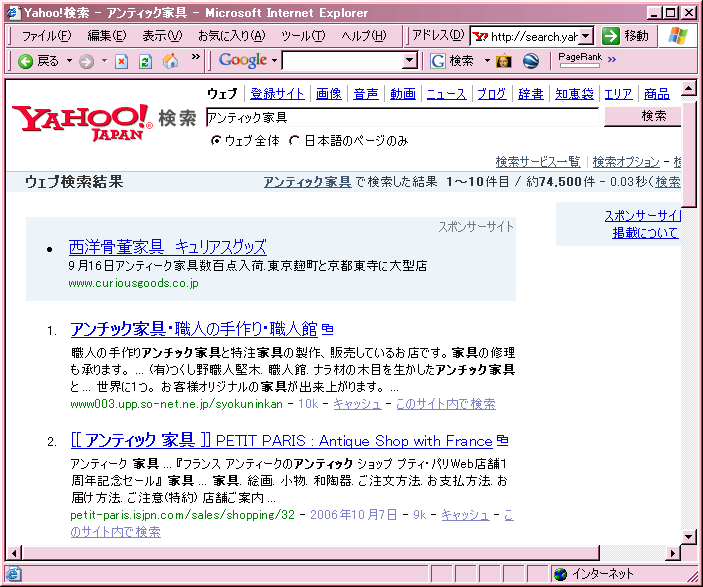Switch to the 知恵袋 search tab
The height and width of the screenshot is (587, 703).
(574, 94)
